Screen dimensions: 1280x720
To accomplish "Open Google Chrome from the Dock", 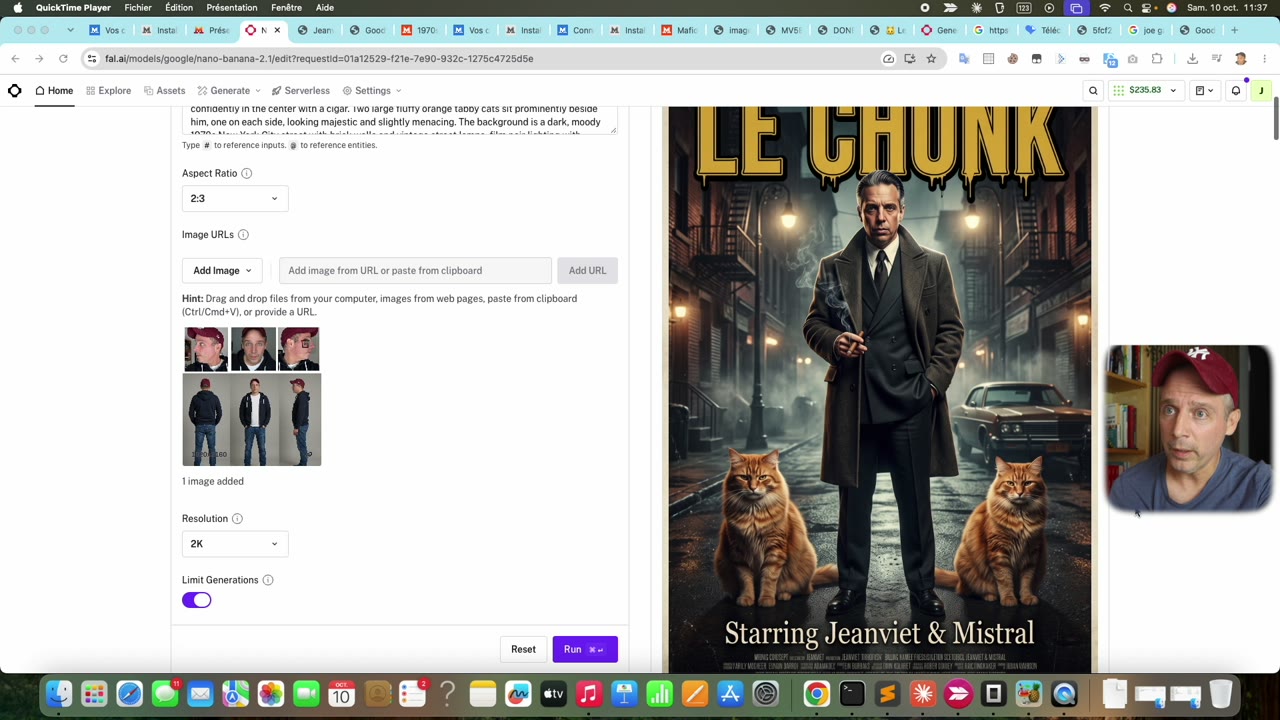I will [817, 693].
